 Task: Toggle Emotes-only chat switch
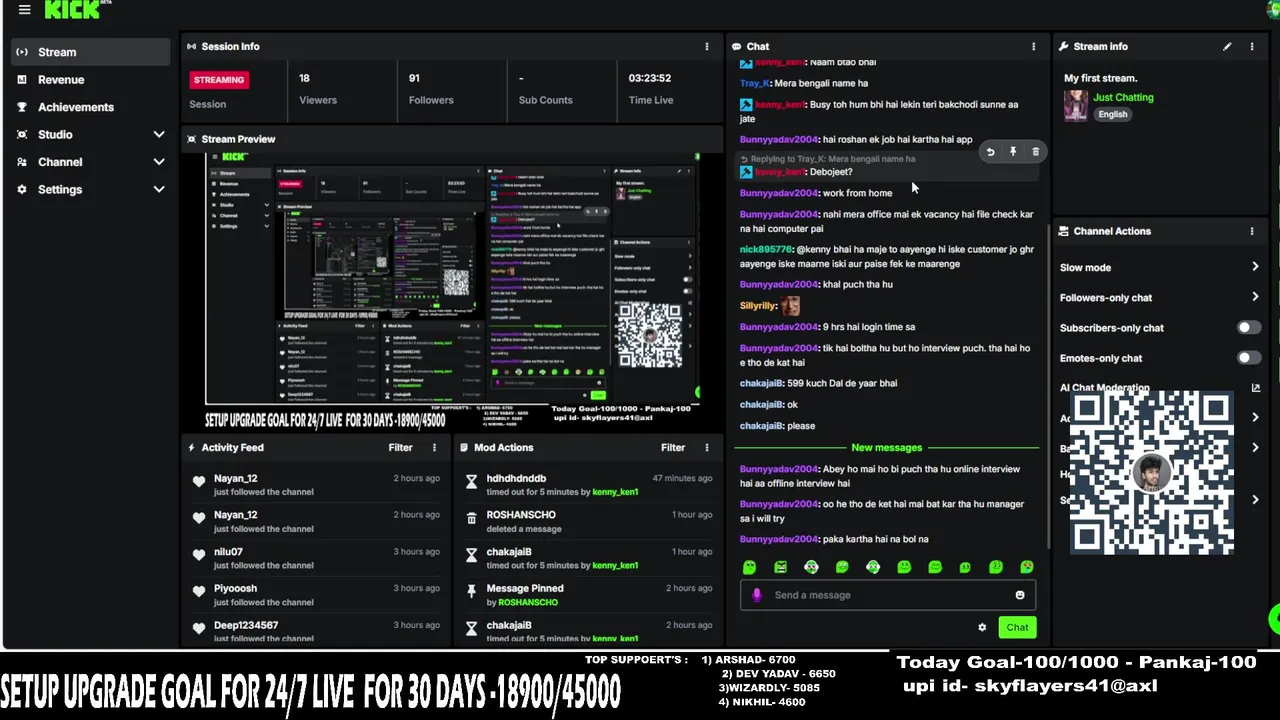tap(1248, 358)
